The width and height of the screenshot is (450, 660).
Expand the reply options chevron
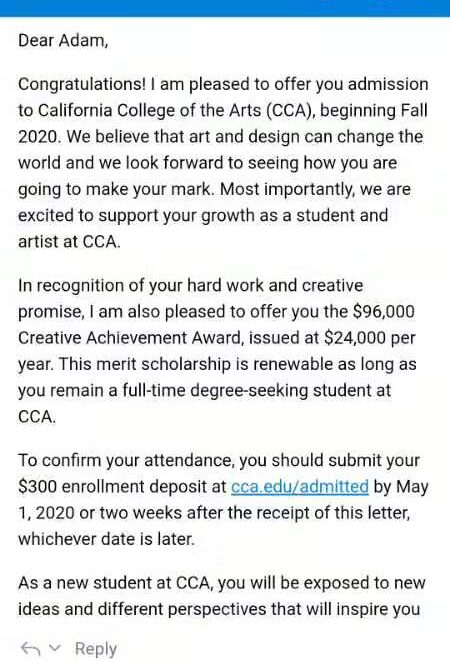(x=55, y=647)
